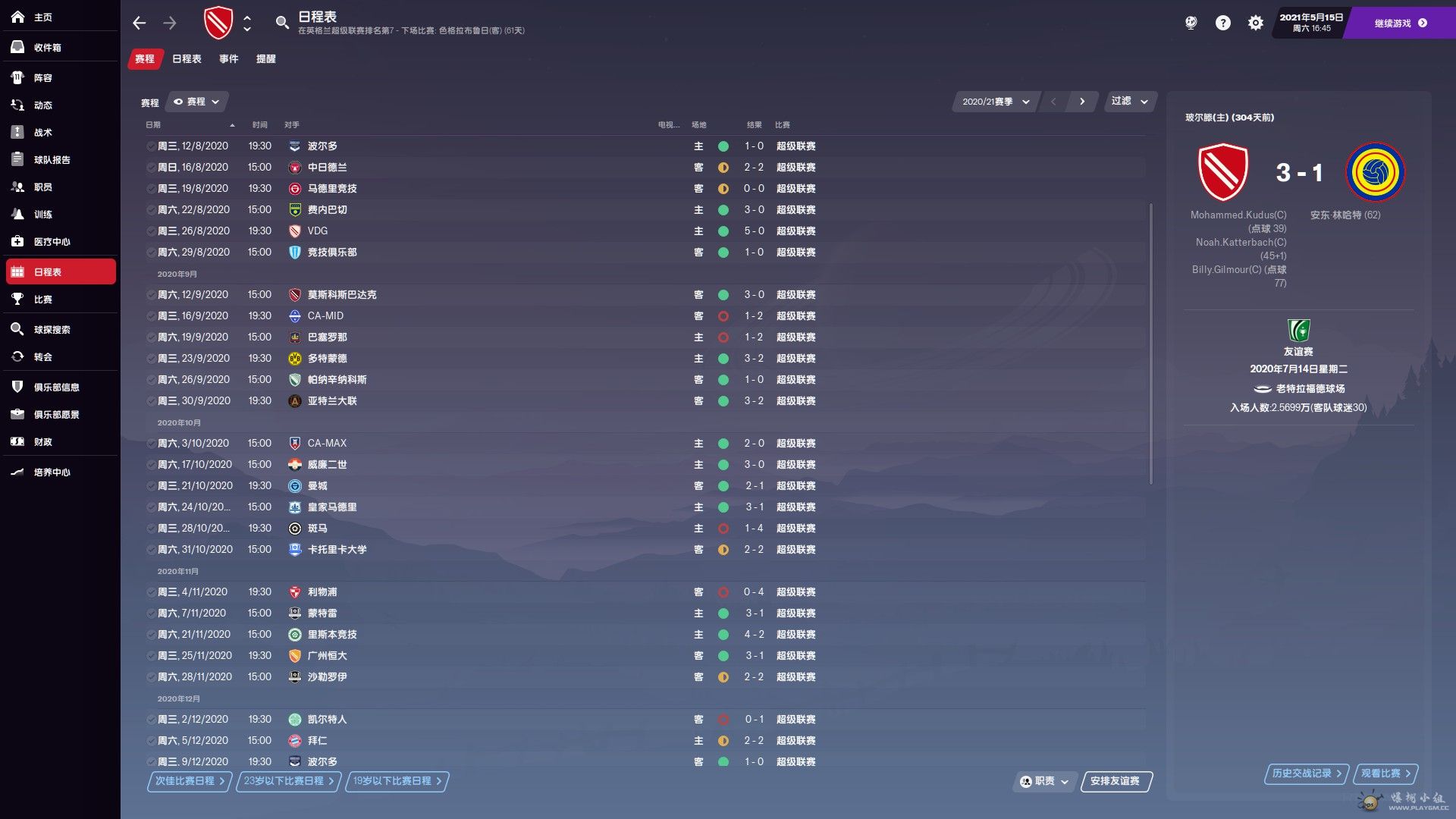1456x819 pixels.
Task: Switch to the 提醒 tab
Action: point(265,59)
